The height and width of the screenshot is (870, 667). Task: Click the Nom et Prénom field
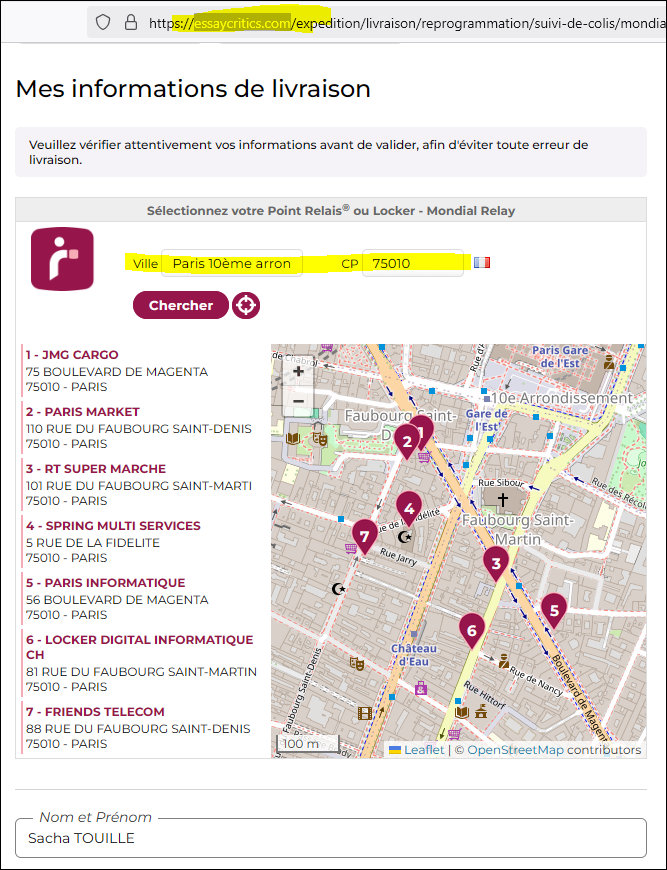(x=330, y=838)
